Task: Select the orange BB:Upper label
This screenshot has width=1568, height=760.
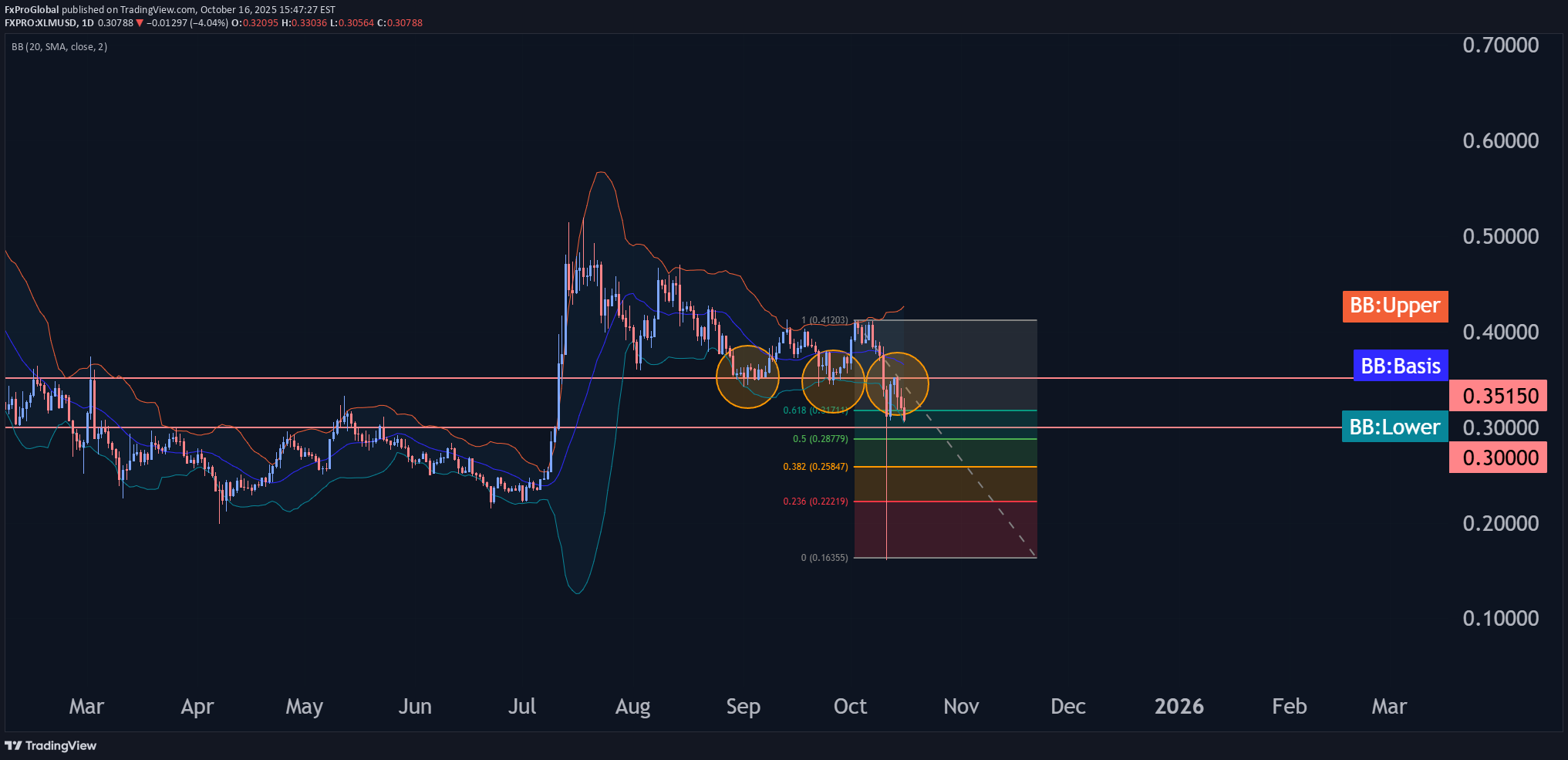Action: (1394, 306)
